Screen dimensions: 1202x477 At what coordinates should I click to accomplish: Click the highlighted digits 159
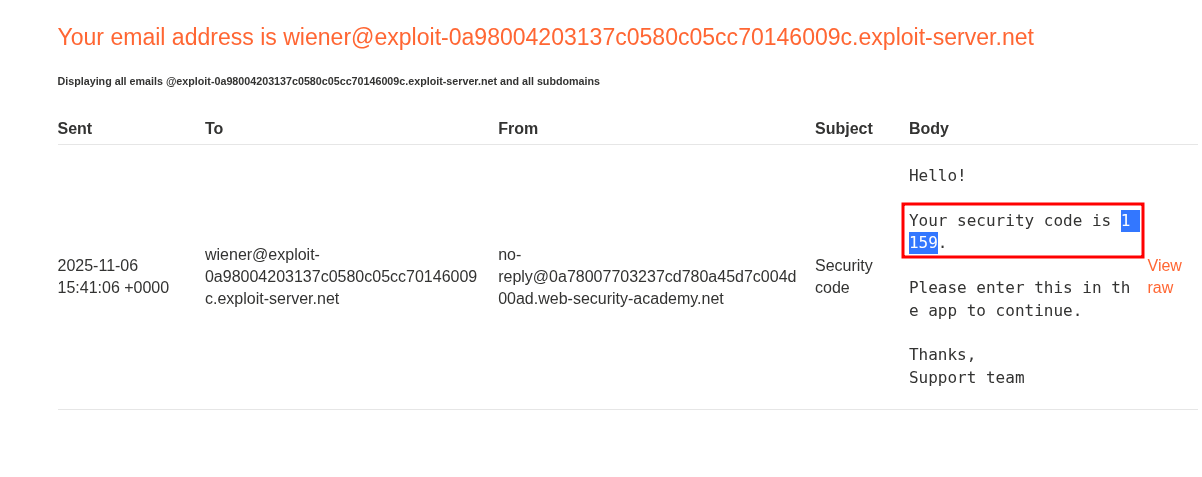coord(923,243)
